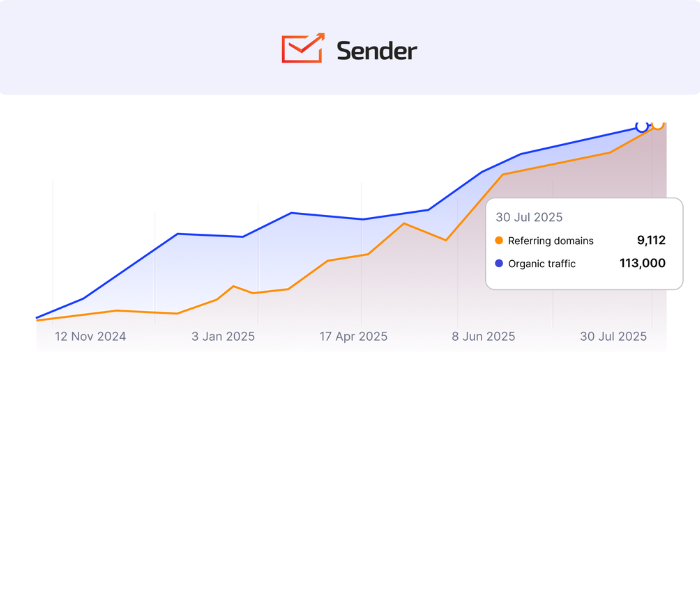Click the 9,112 referring domains value

pos(651,240)
